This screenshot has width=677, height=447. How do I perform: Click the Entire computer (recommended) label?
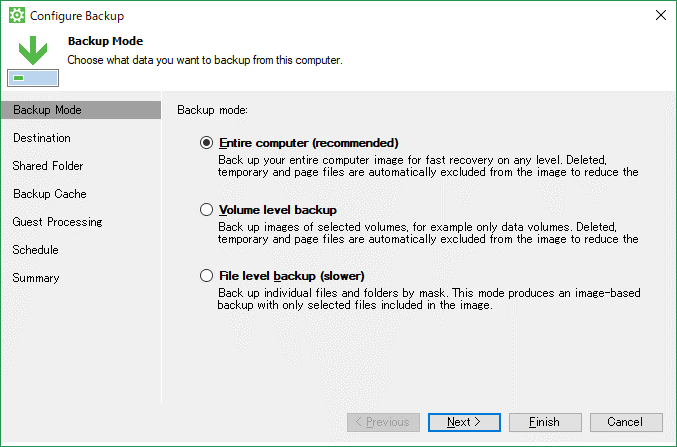coord(309,143)
